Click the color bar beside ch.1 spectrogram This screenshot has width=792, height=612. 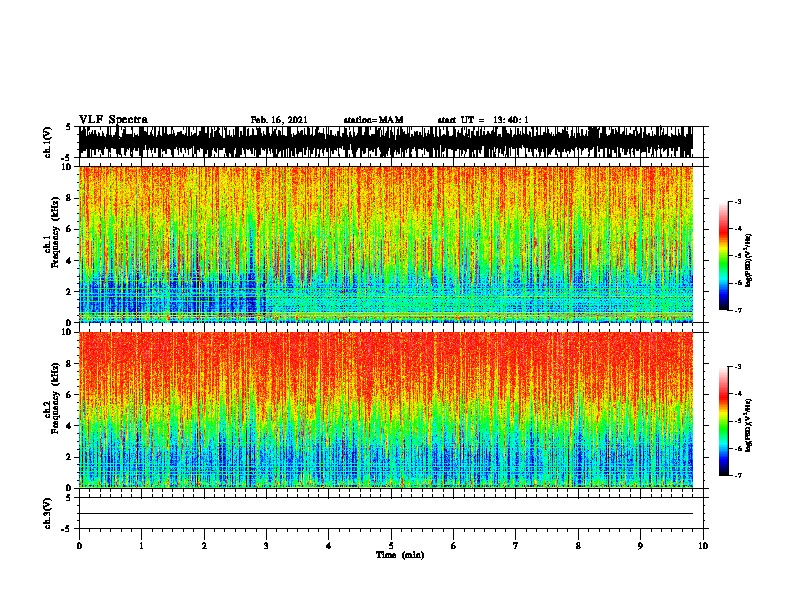tap(723, 256)
